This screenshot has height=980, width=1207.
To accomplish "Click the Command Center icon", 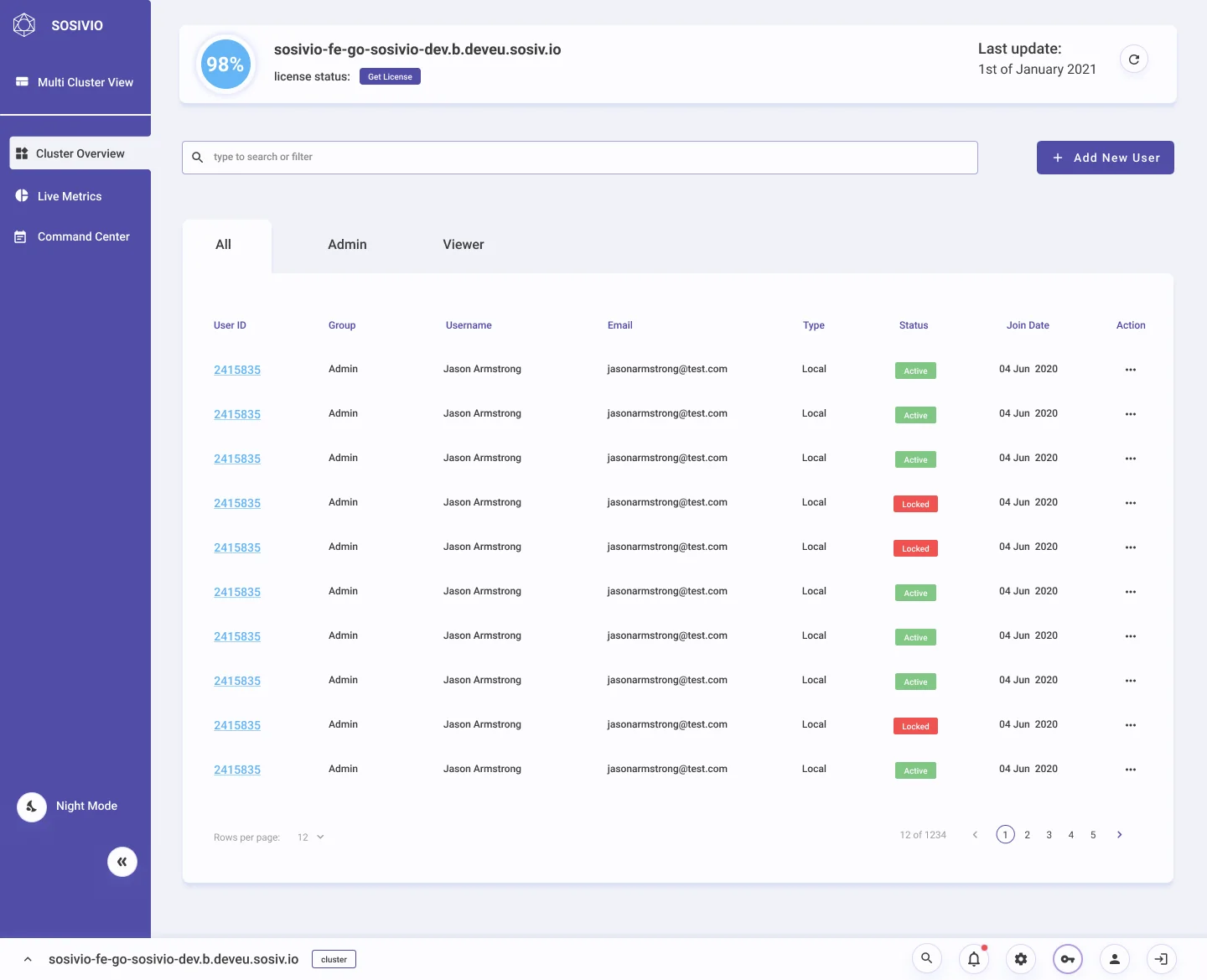I will [x=21, y=237].
